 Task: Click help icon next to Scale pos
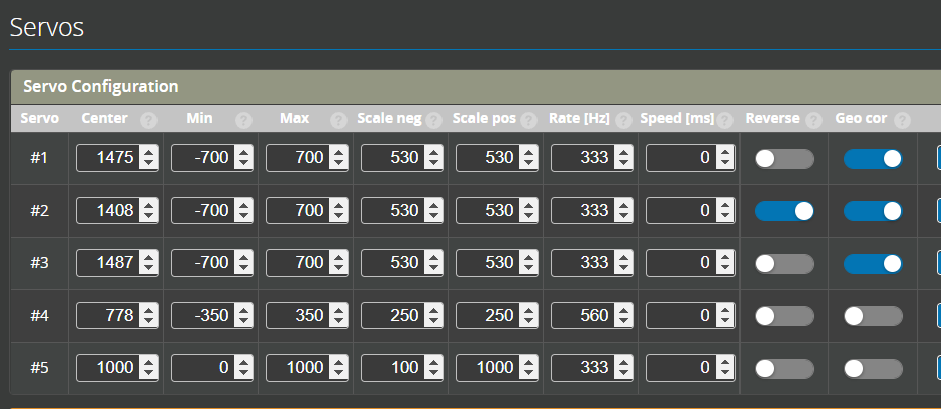pos(528,120)
